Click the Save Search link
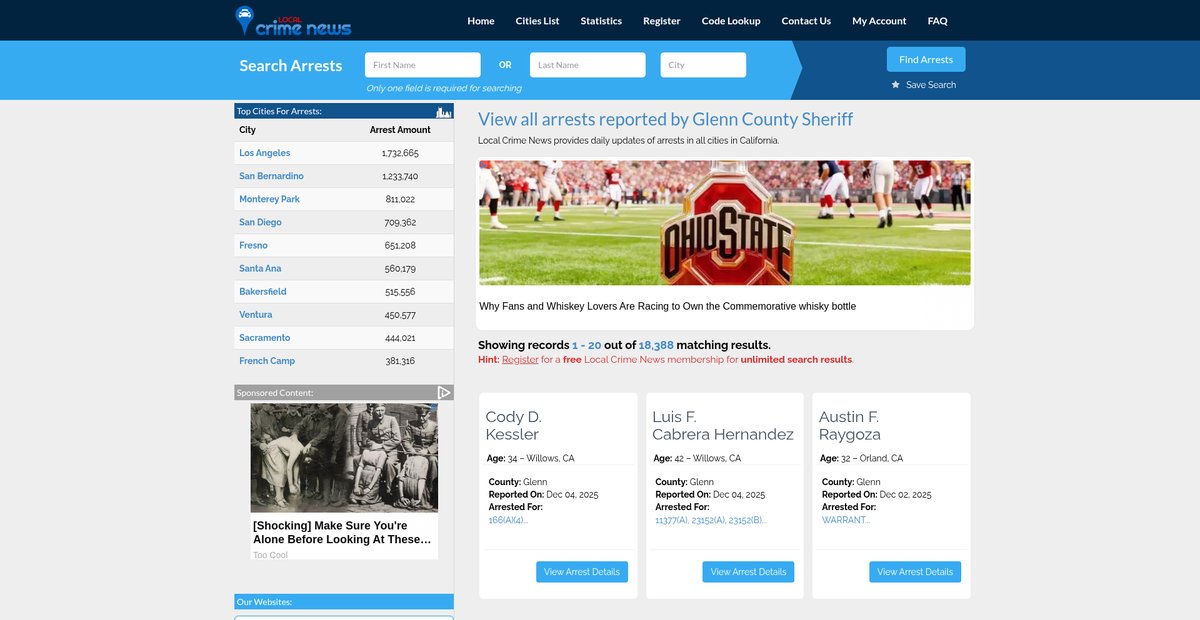Image resolution: width=1200 pixels, height=620 pixels. (931, 85)
